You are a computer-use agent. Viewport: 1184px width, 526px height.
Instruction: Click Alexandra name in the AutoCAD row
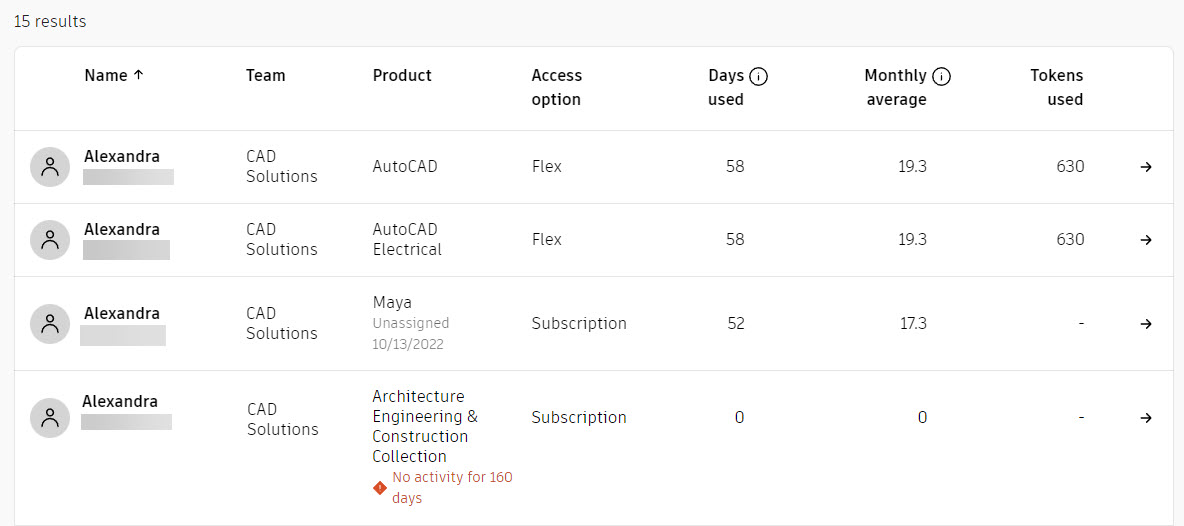[x=122, y=157]
